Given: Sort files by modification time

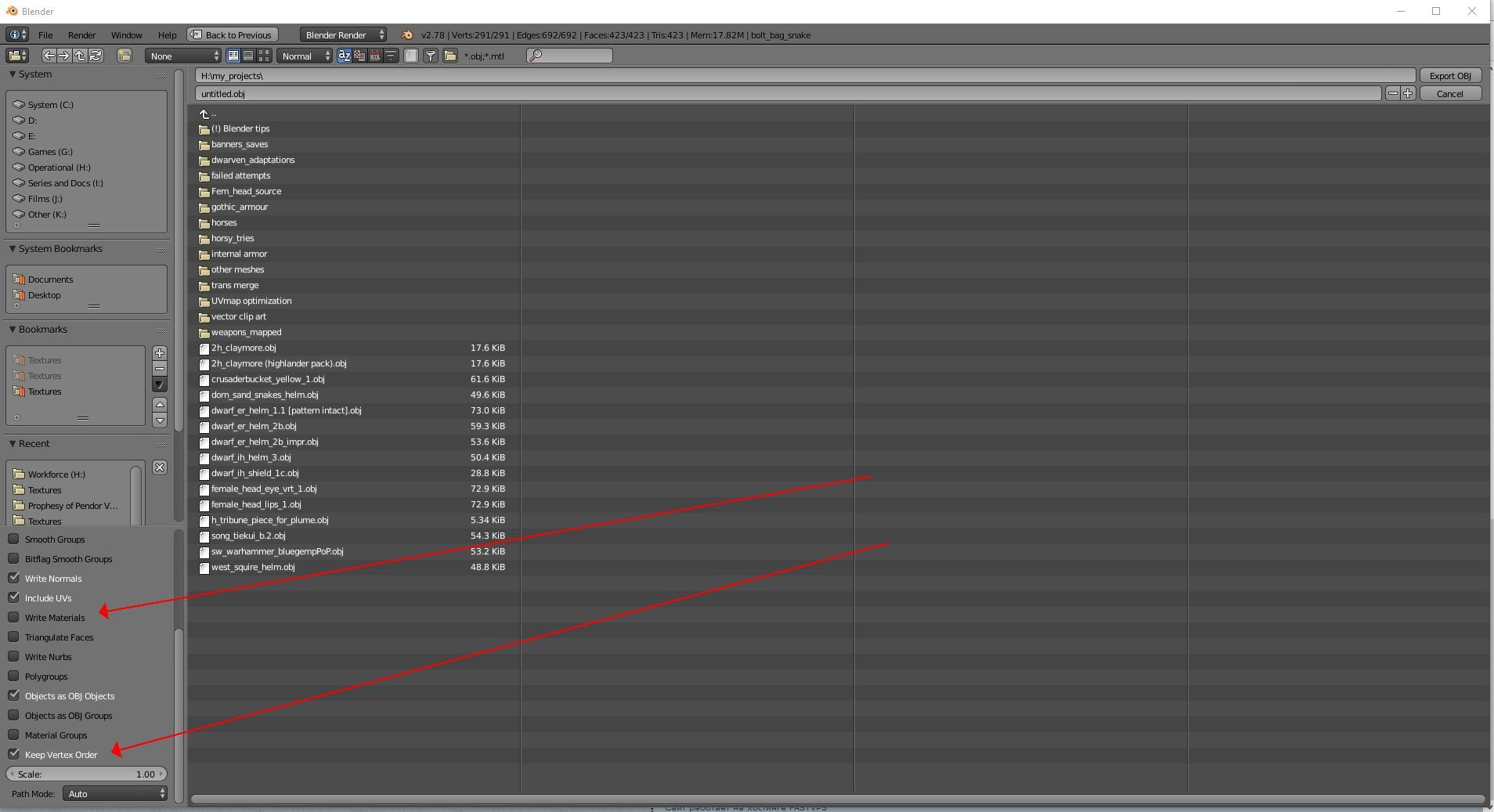Looking at the screenshot, I should click(375, 56).
